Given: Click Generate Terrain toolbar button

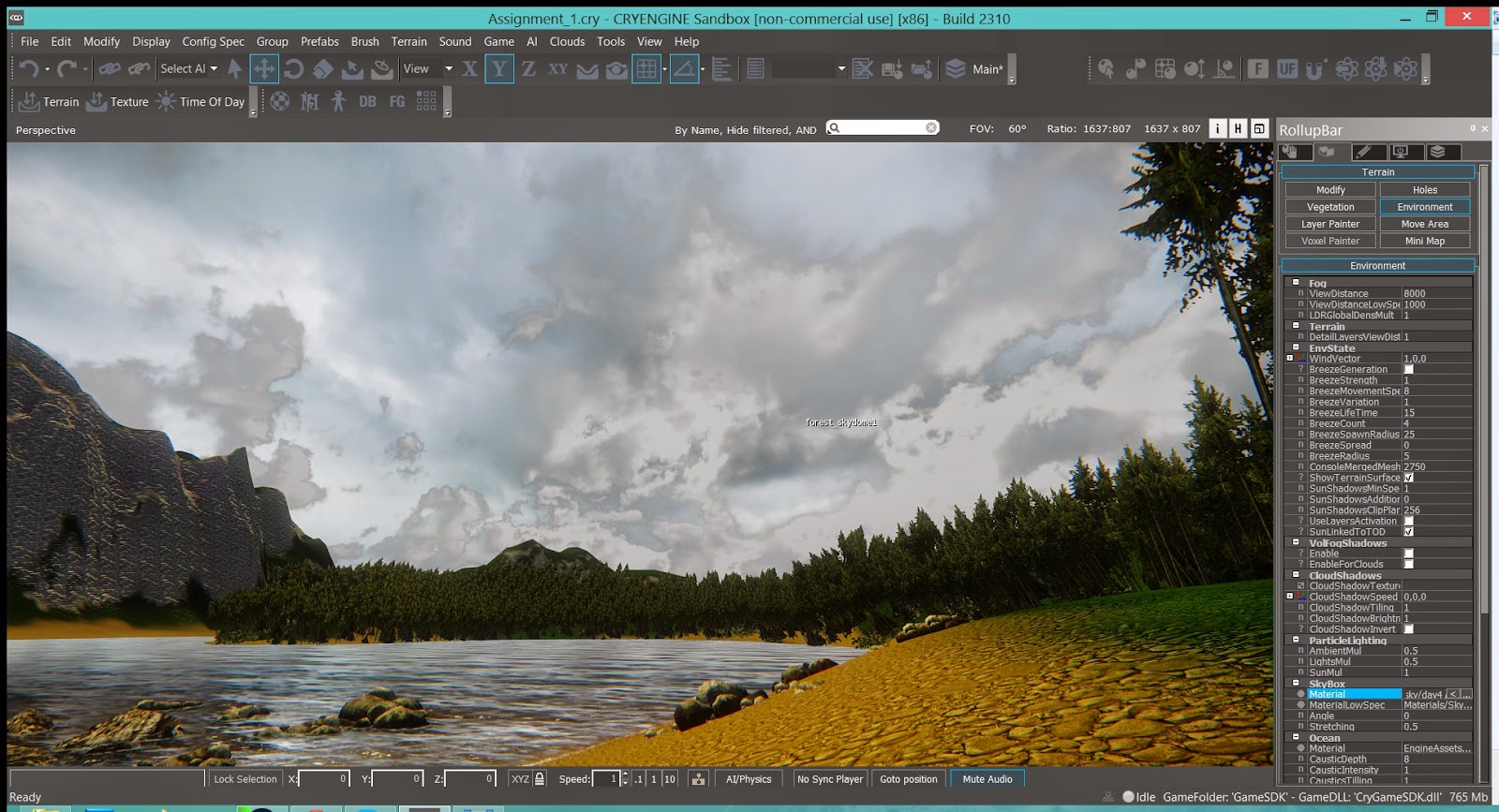Looking at the screenshot, I should pos(50,101).
